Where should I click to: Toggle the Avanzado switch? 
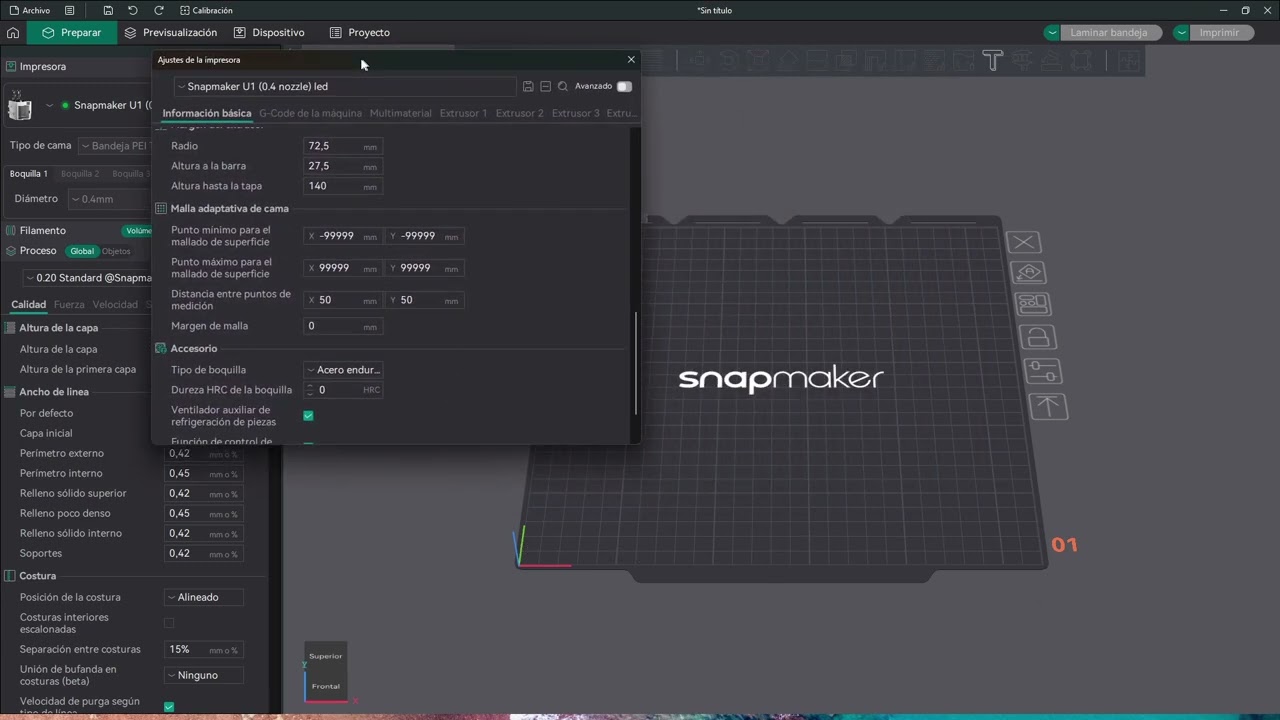624,86
